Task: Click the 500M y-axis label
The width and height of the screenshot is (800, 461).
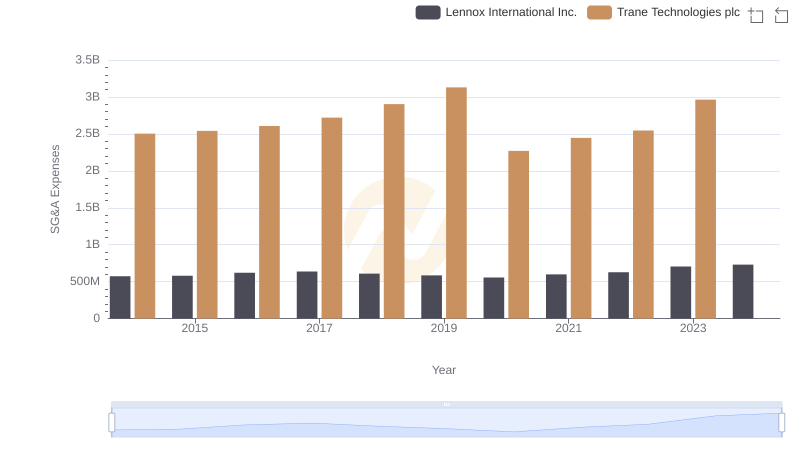Action: click(85, 281)
